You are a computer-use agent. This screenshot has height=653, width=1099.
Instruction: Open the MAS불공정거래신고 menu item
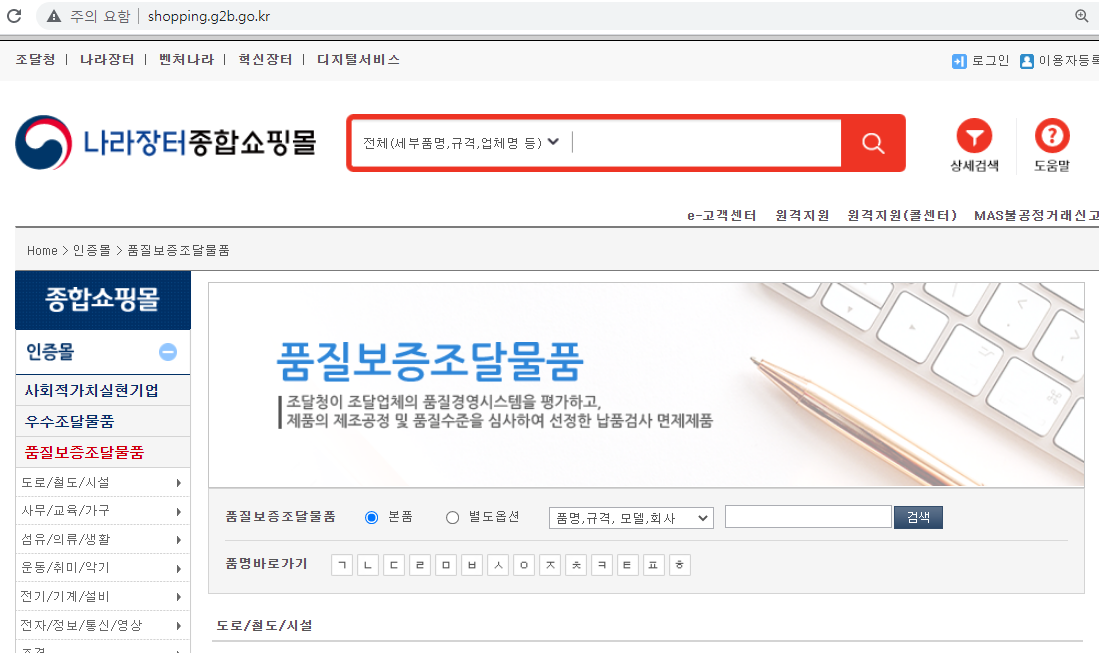(x=1036, y=215)
